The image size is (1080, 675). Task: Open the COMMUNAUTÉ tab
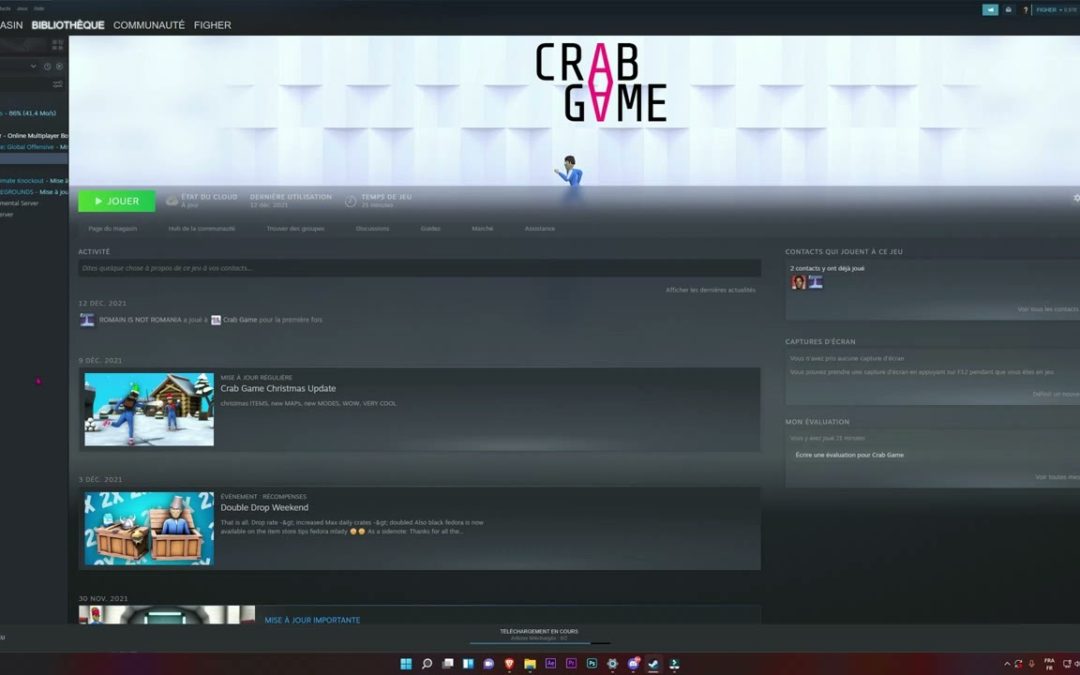click(149, 25)
